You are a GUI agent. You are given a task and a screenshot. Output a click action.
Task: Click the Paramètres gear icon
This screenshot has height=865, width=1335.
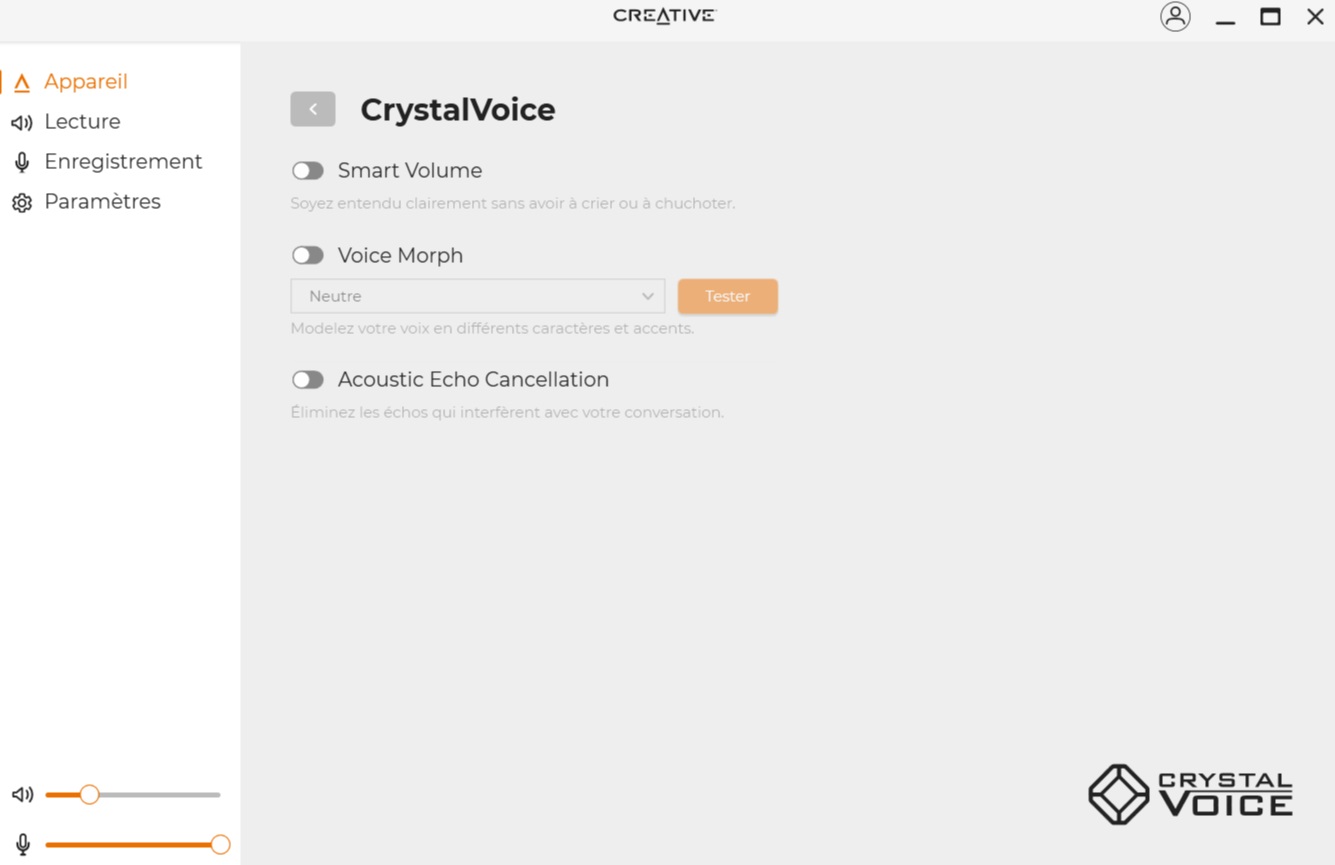point(21,203)
